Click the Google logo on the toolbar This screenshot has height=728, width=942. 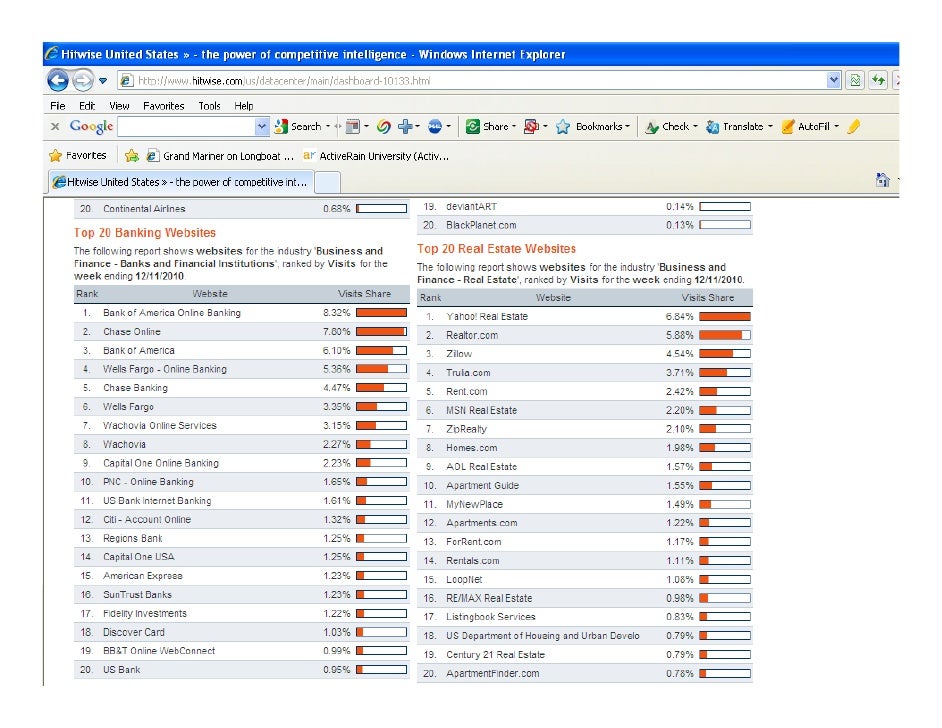coord(91,126)
